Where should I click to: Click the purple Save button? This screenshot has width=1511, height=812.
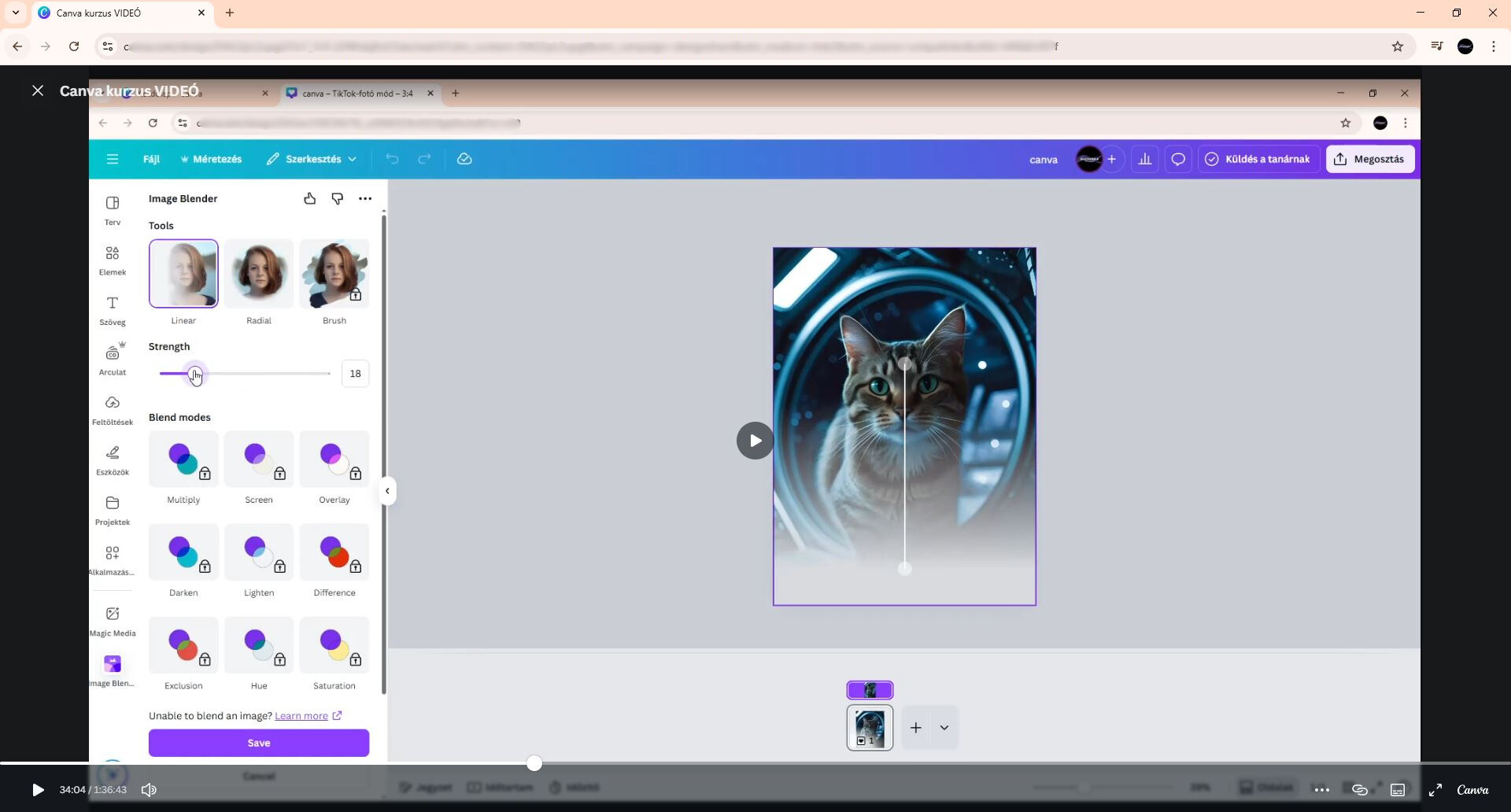[259, 743]
